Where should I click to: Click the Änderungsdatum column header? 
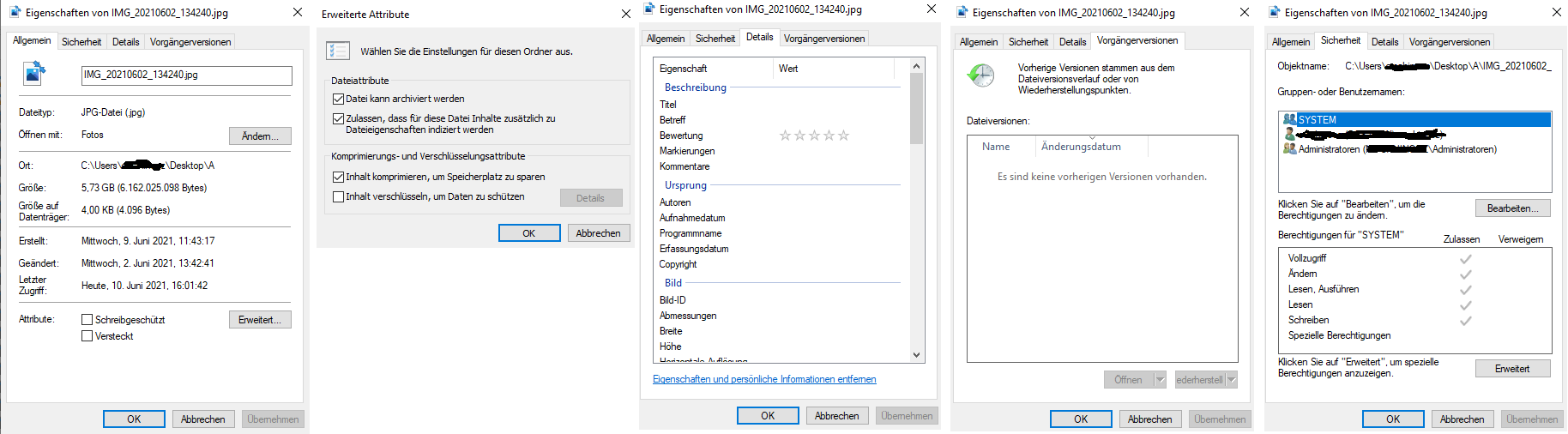(1081, 147)
